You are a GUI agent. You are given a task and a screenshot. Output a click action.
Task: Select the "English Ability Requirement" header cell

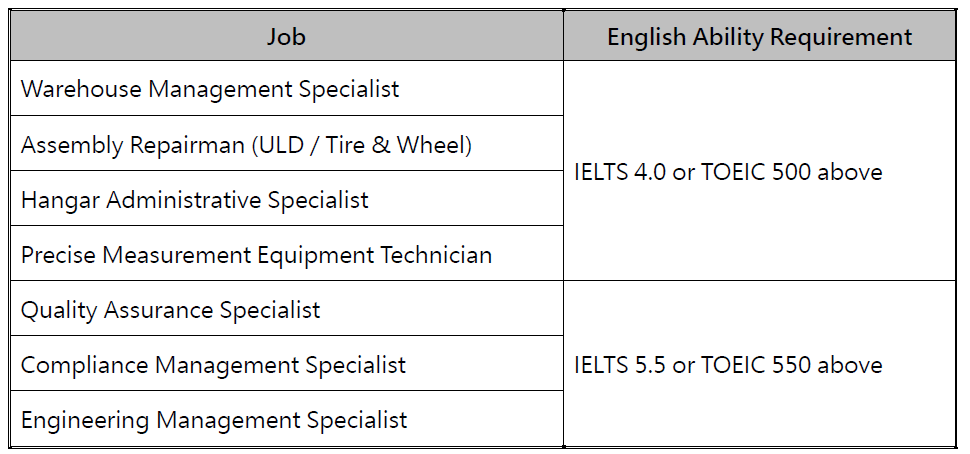pos(759,38)
